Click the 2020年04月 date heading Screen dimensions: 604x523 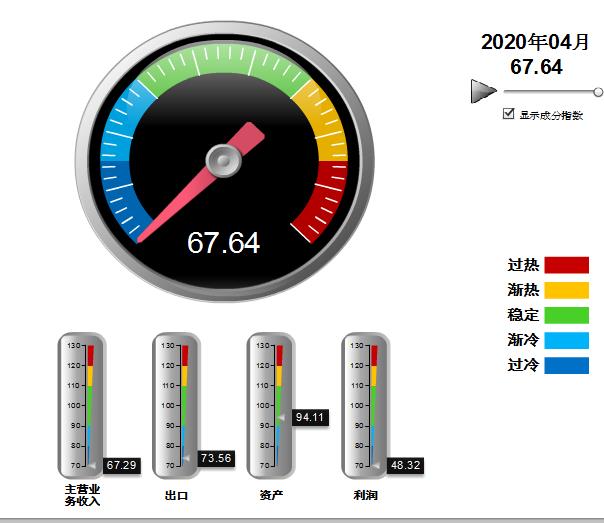point(536,42)
